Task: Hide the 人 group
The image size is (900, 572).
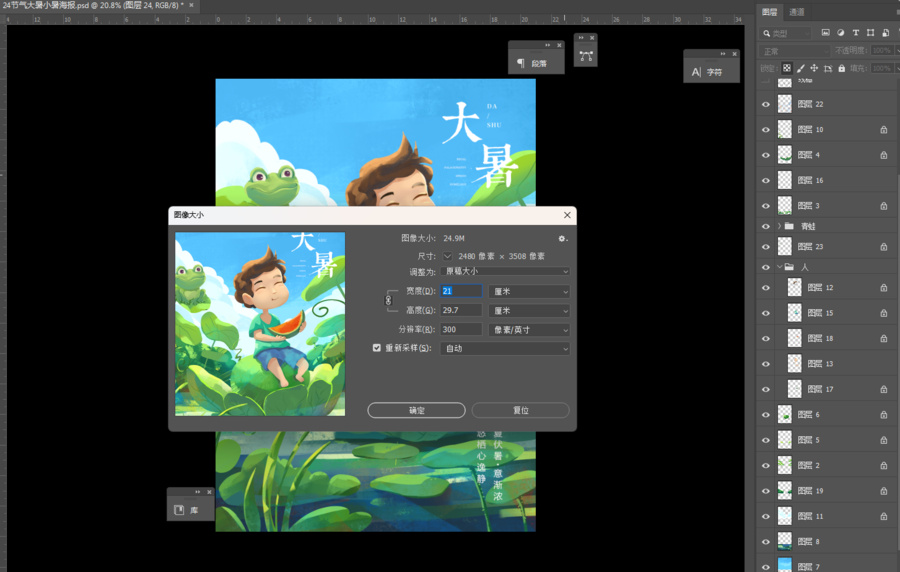Action: coord(766,267)
